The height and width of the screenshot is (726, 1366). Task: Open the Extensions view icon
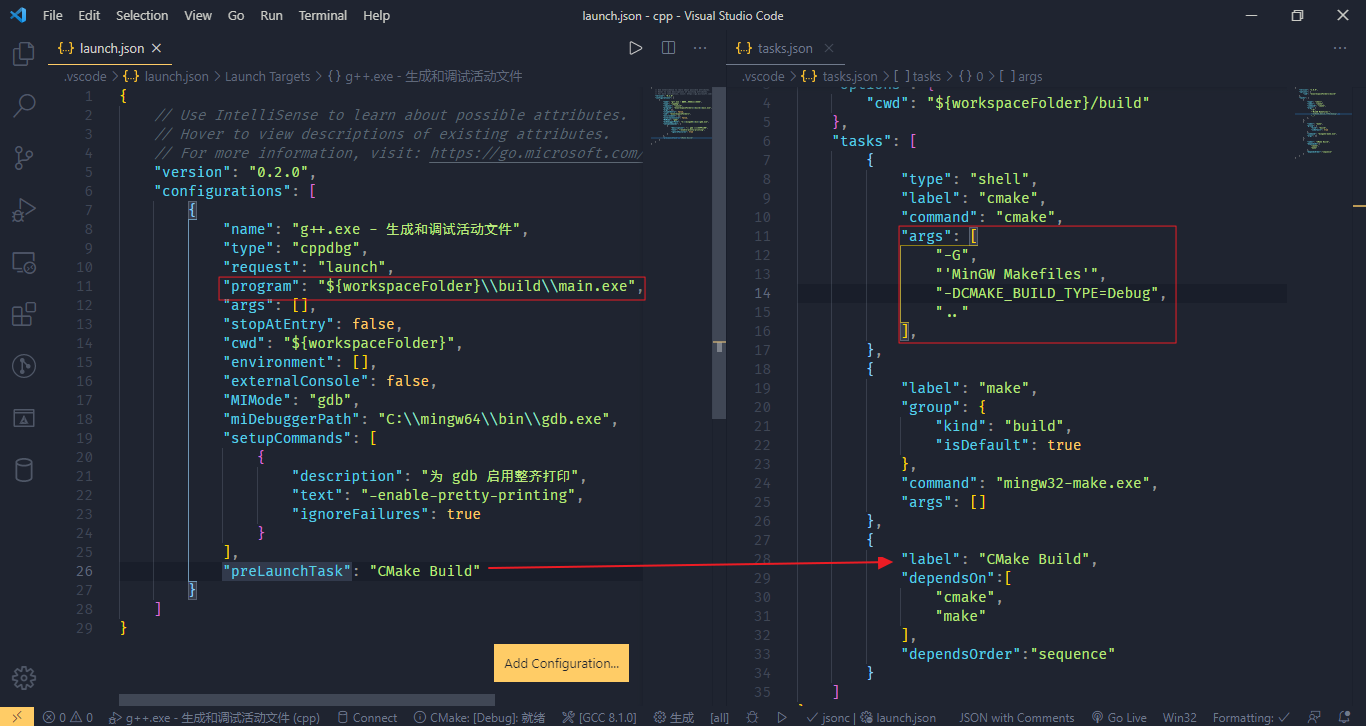[x=24, y=315]
